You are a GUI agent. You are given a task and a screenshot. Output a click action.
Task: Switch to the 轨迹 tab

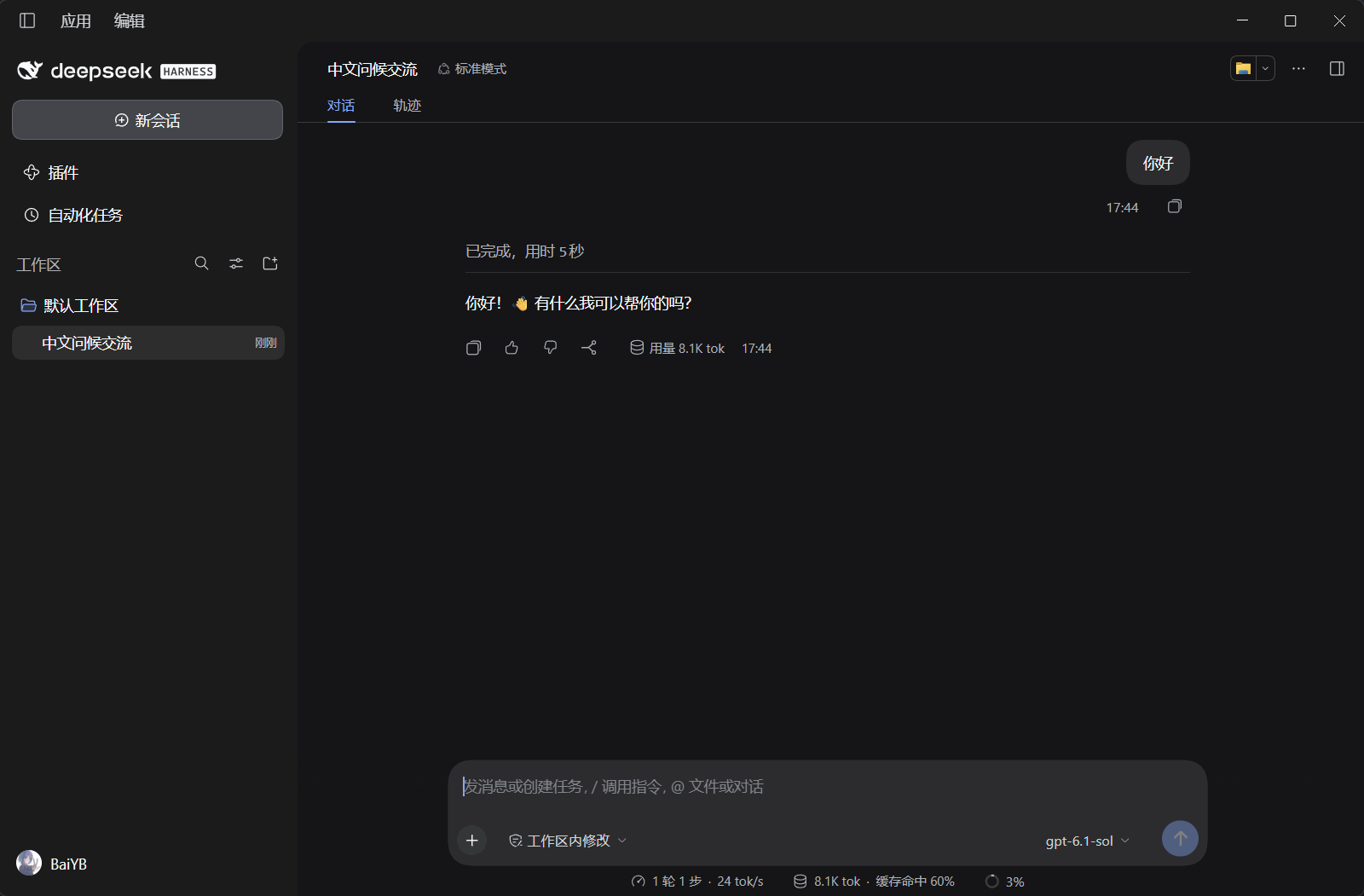[407, 106]
